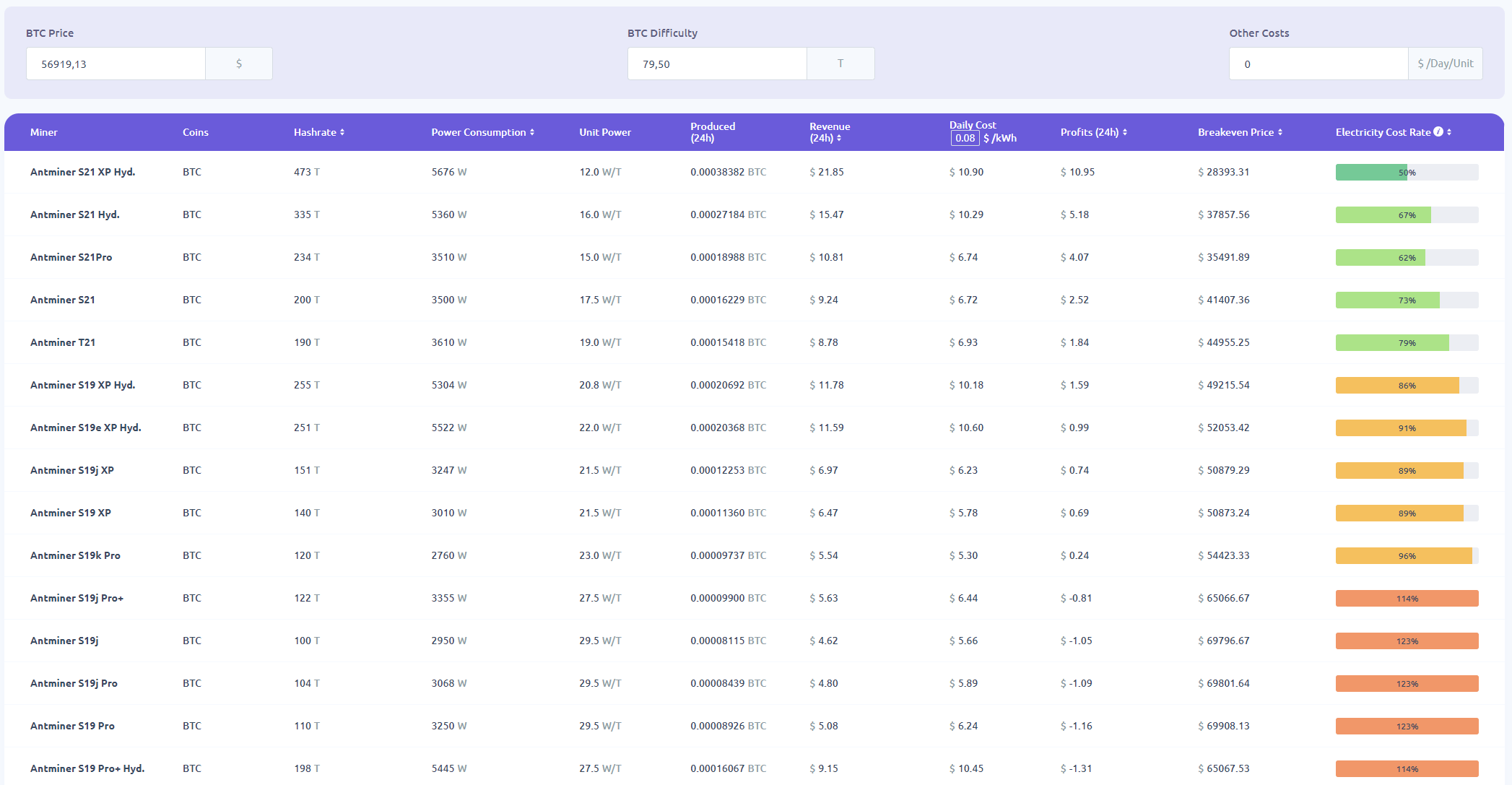Screen dimensions: 1512x785
Task: Click the 123% bar in Antminer S19j row
Action: (1407, 641)
